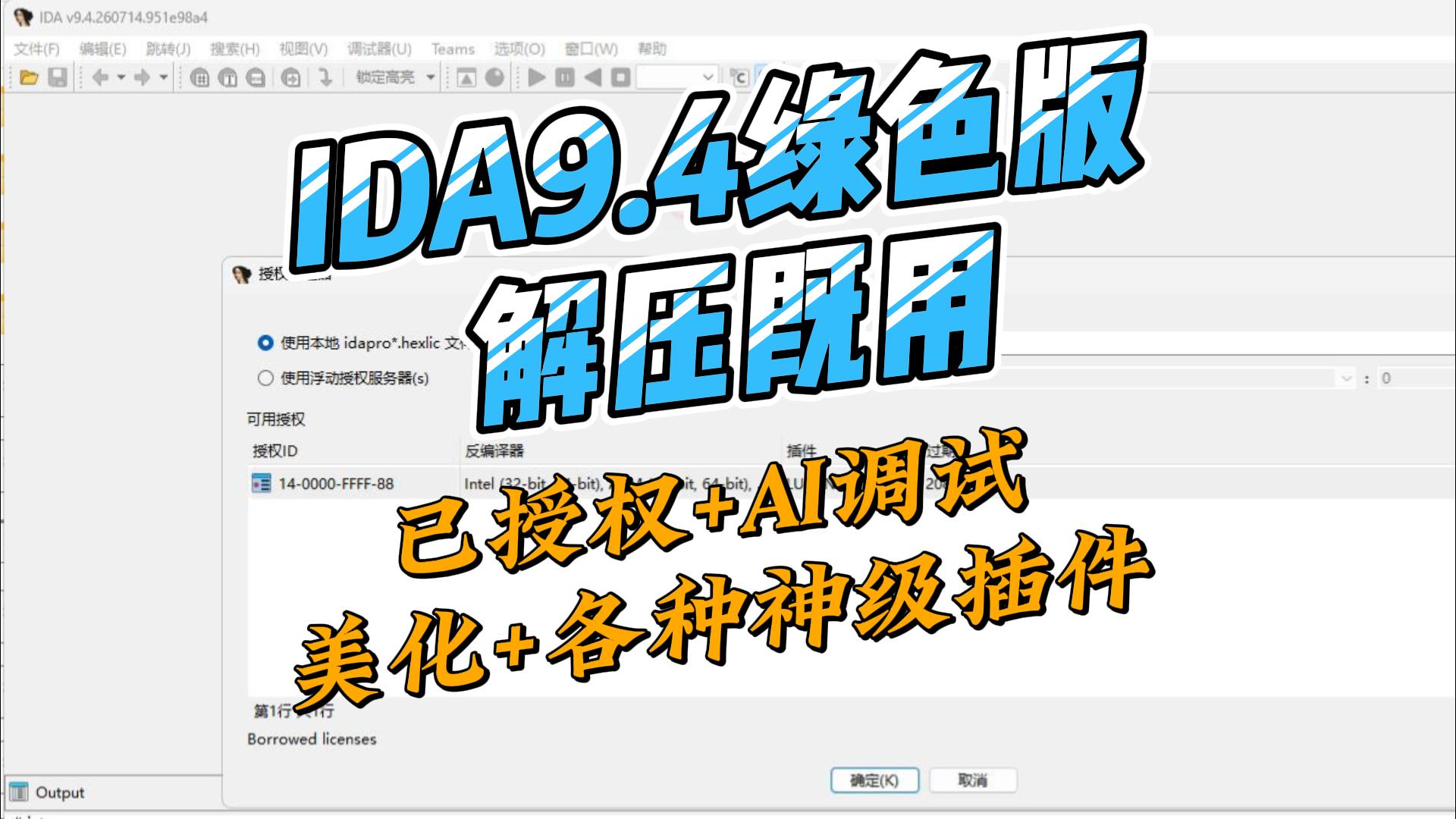This screenshot has width=1456, height=819.
Task: Jump back with the left arrow
Action: 100,77
